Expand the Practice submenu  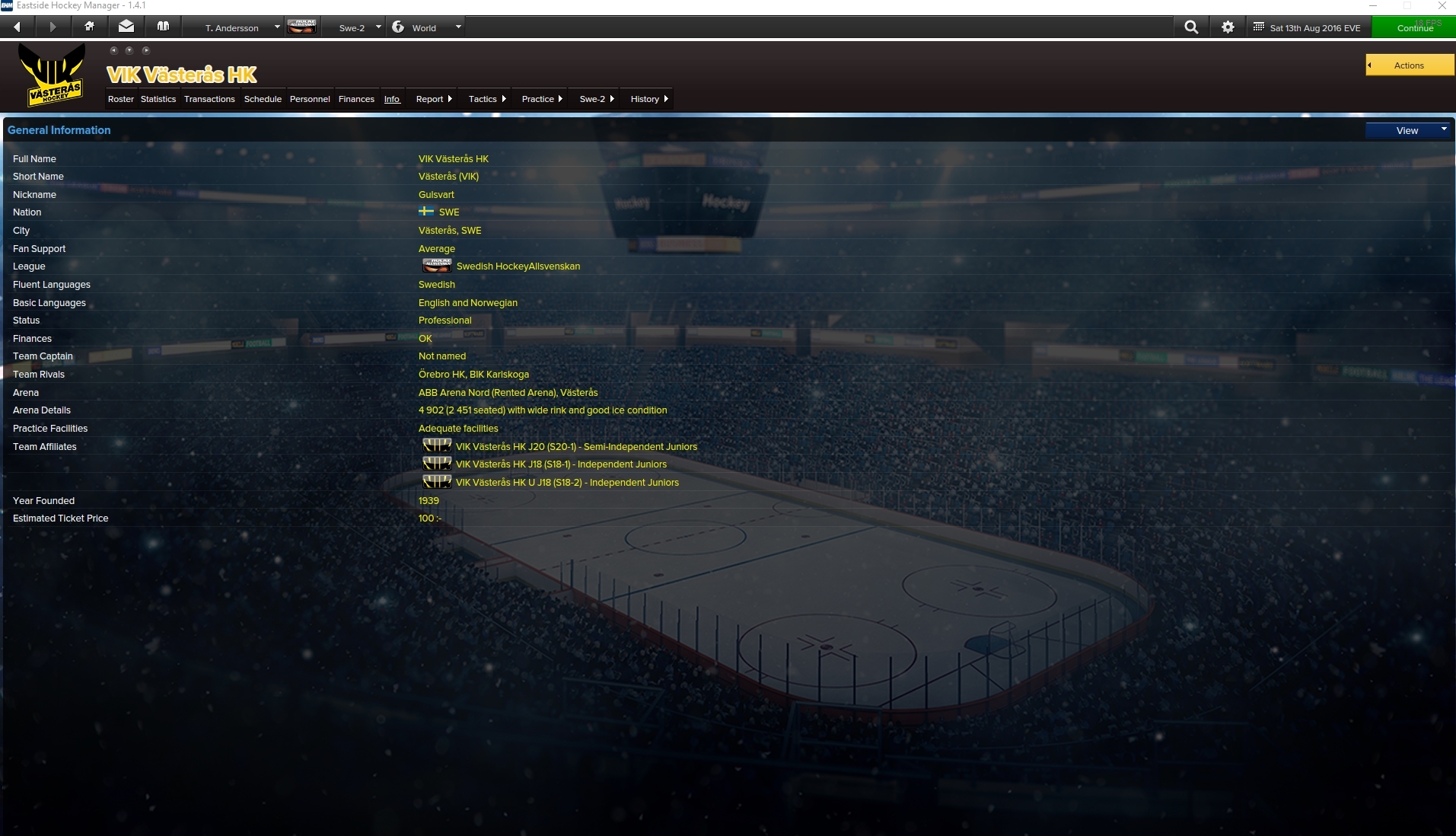542,99
